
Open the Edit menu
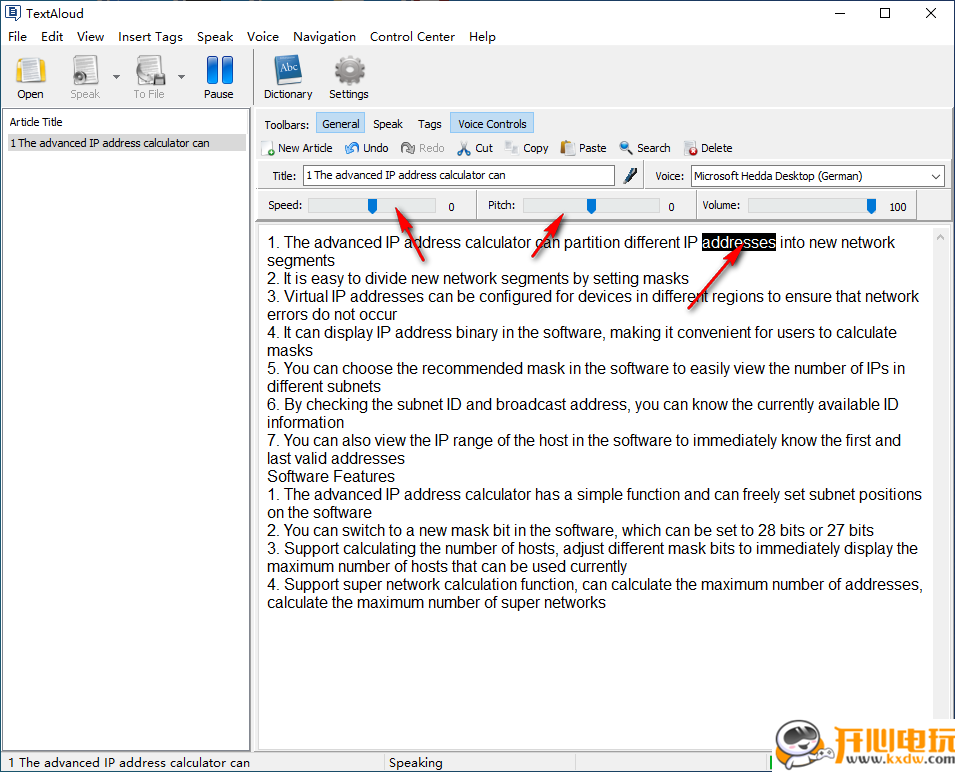point(52,37)
